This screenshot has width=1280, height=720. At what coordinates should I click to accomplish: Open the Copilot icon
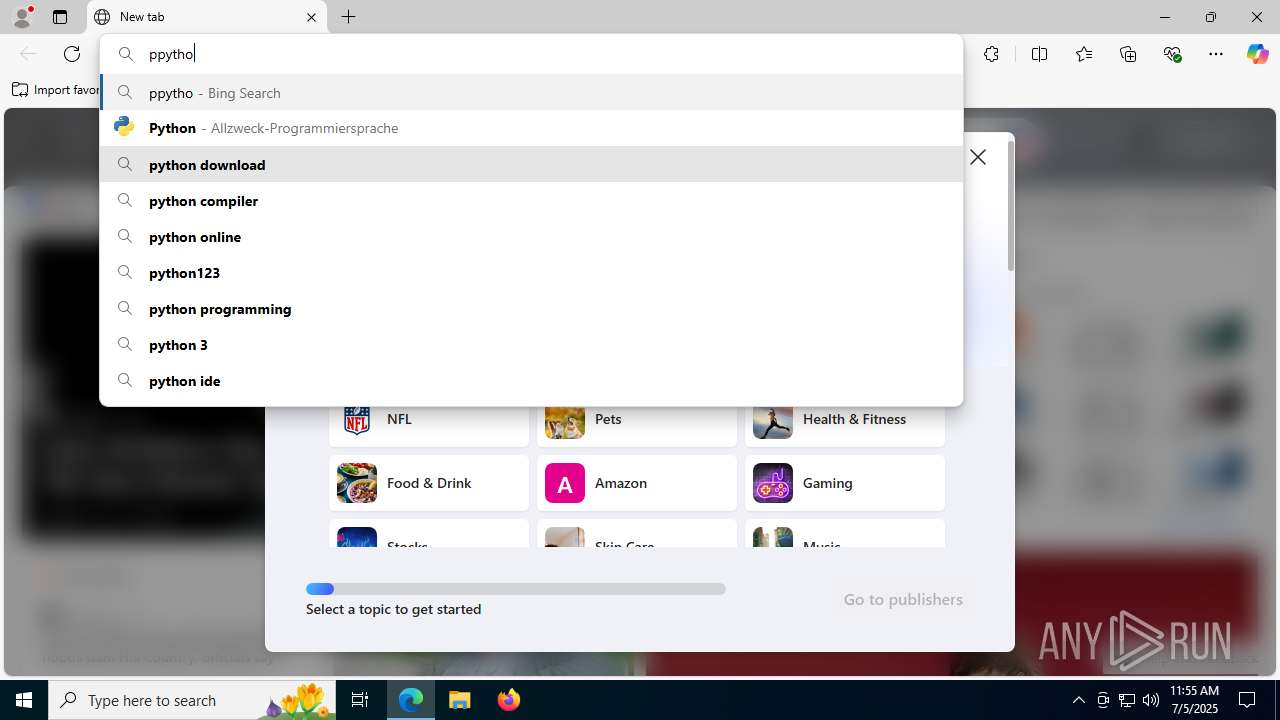pyautogui.click(x=1257, y=54)
